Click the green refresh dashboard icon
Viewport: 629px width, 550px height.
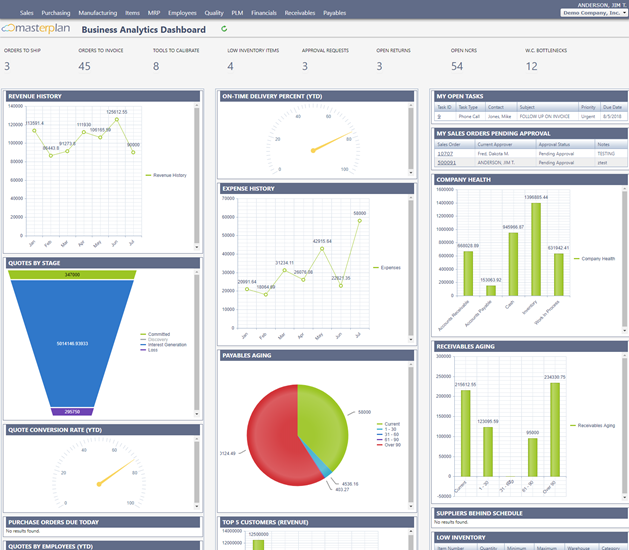[x=224, y=30]
